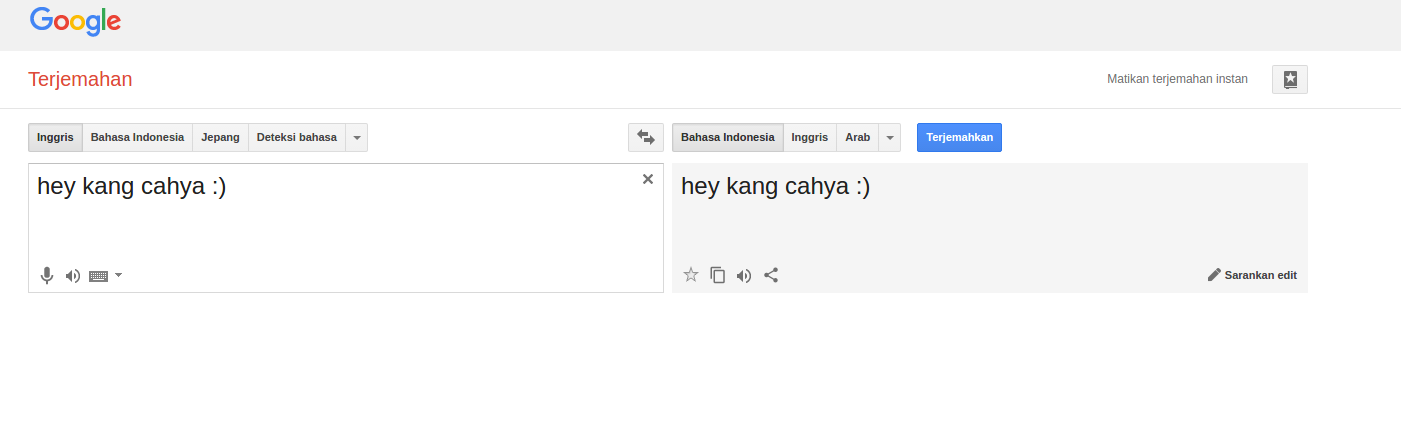Clear the source text with X
This screenshot has height=423, width=1401.
[647, 179]
